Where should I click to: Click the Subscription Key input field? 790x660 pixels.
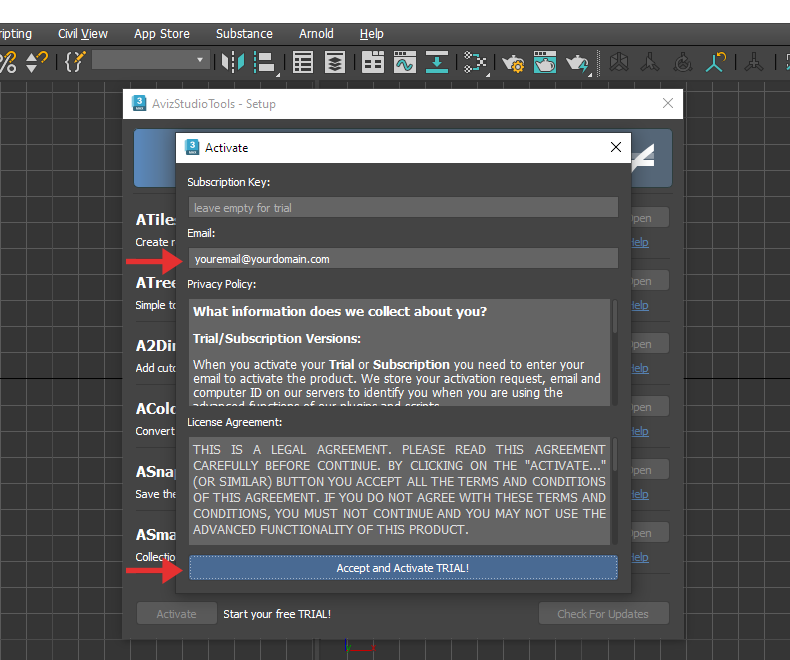[403, 208]
